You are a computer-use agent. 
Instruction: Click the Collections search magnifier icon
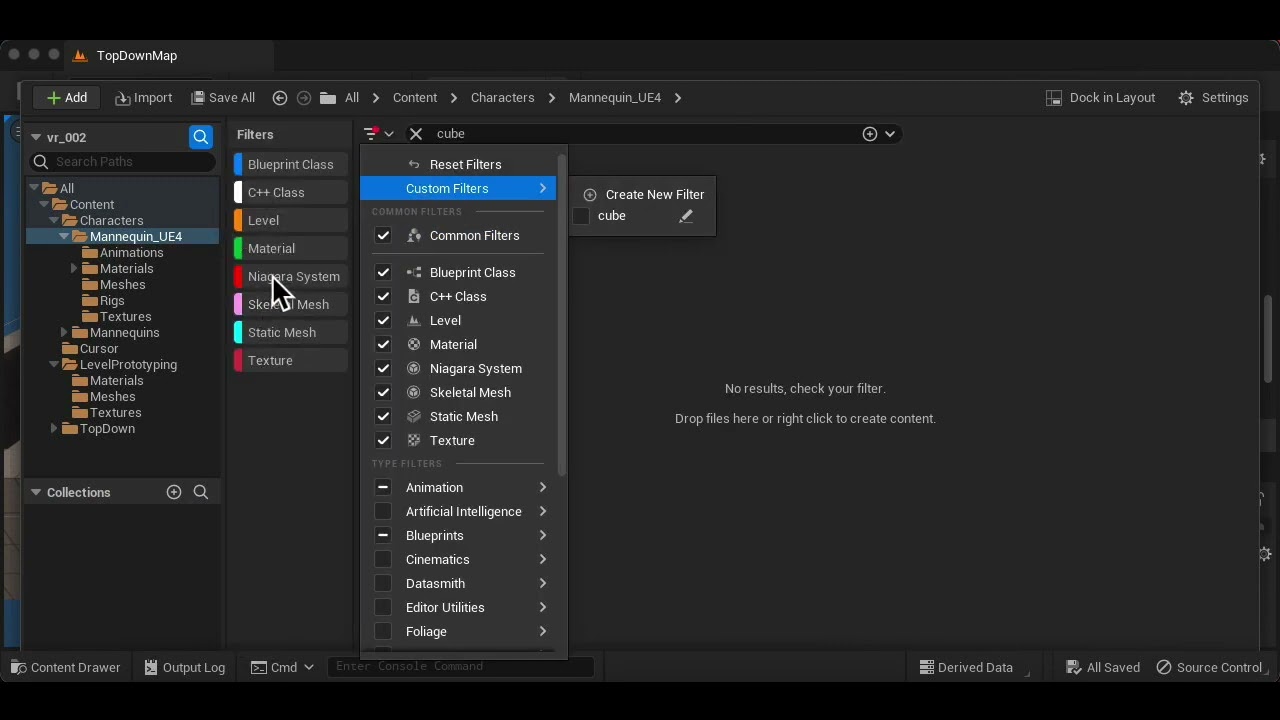(201, 492)
